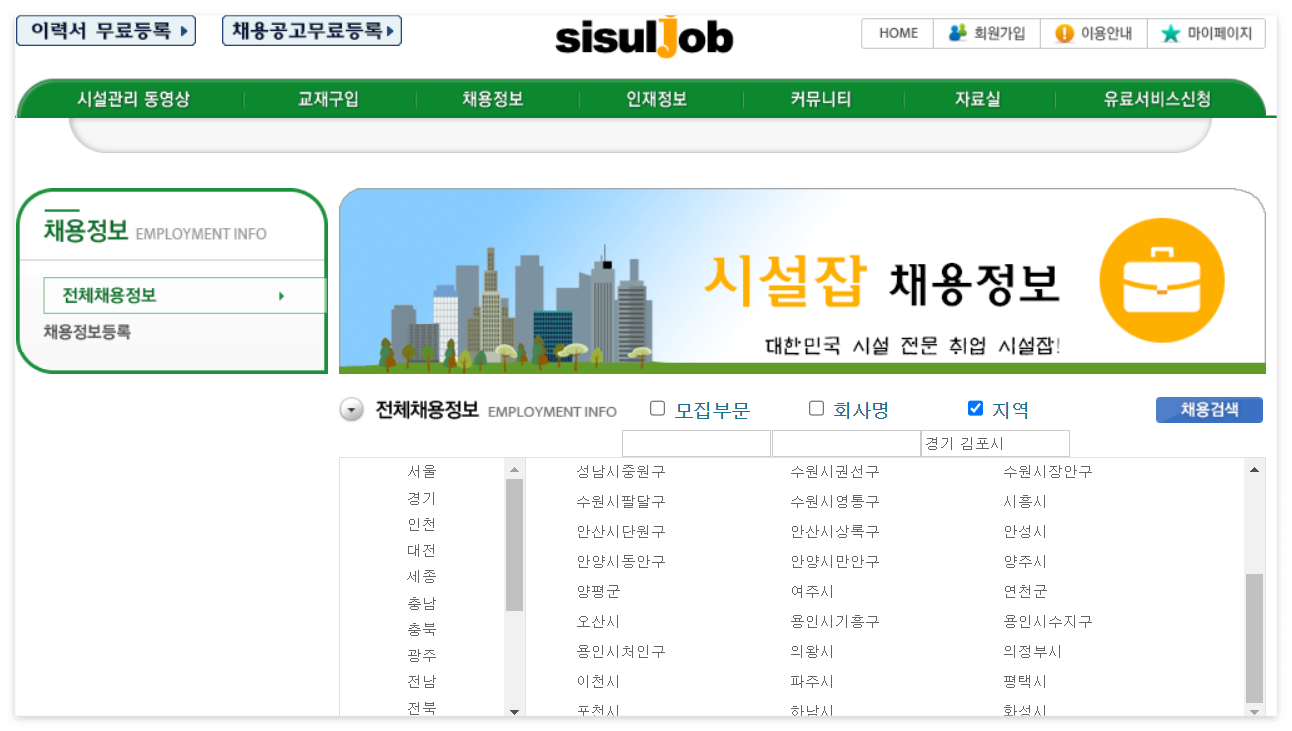This screenshot has height=731, width=1292.
Task: Select 의정부시 district
Action: [1032, 651]
